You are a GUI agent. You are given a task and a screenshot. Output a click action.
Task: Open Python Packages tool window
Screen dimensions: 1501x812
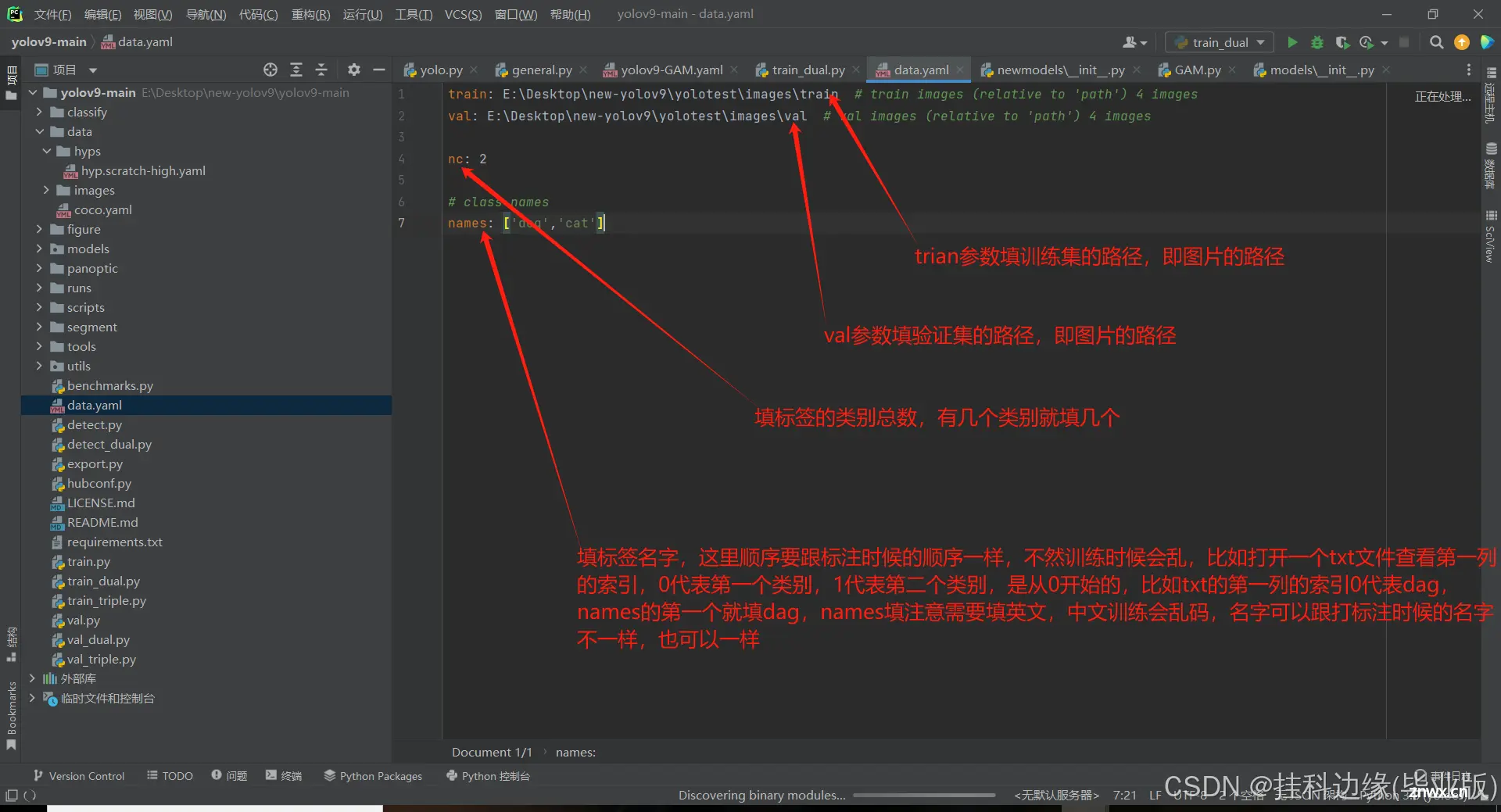tap(373, 775)
